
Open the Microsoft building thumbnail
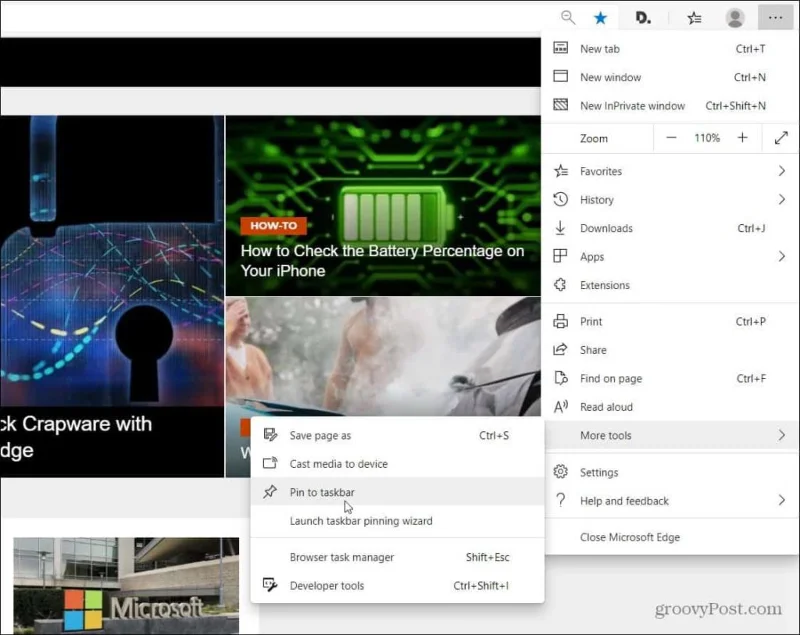(x=126, y=585)
